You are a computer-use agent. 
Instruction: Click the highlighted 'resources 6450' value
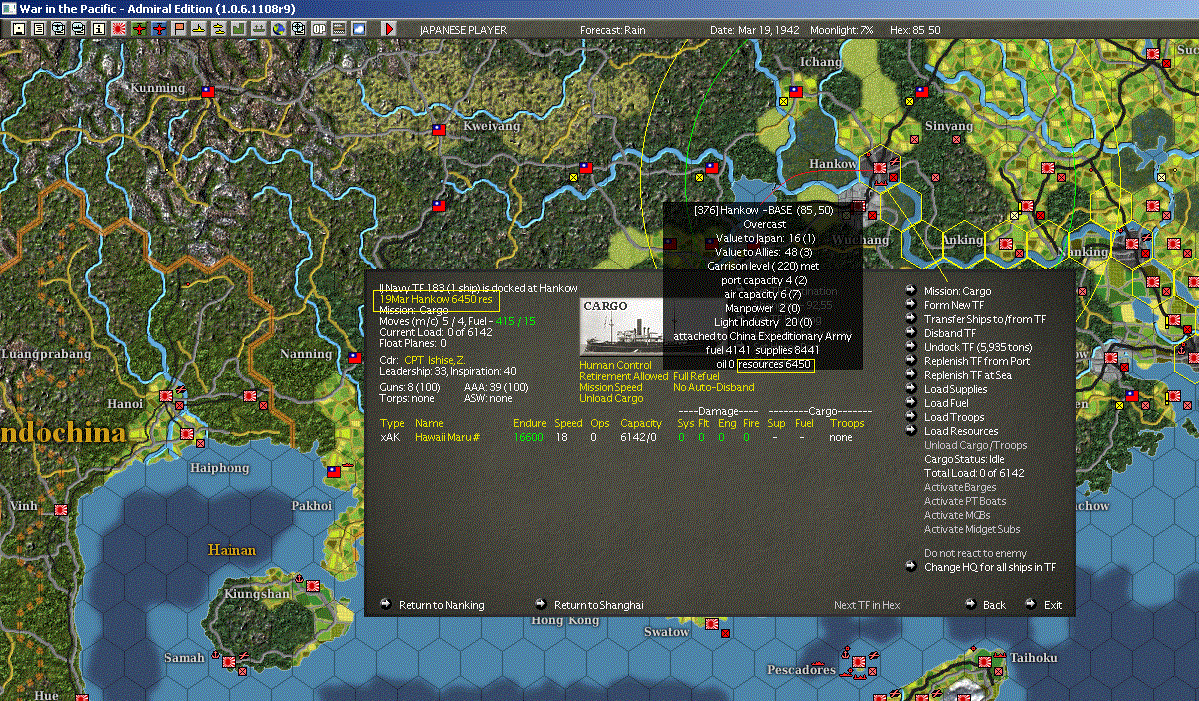coord(775,365)
